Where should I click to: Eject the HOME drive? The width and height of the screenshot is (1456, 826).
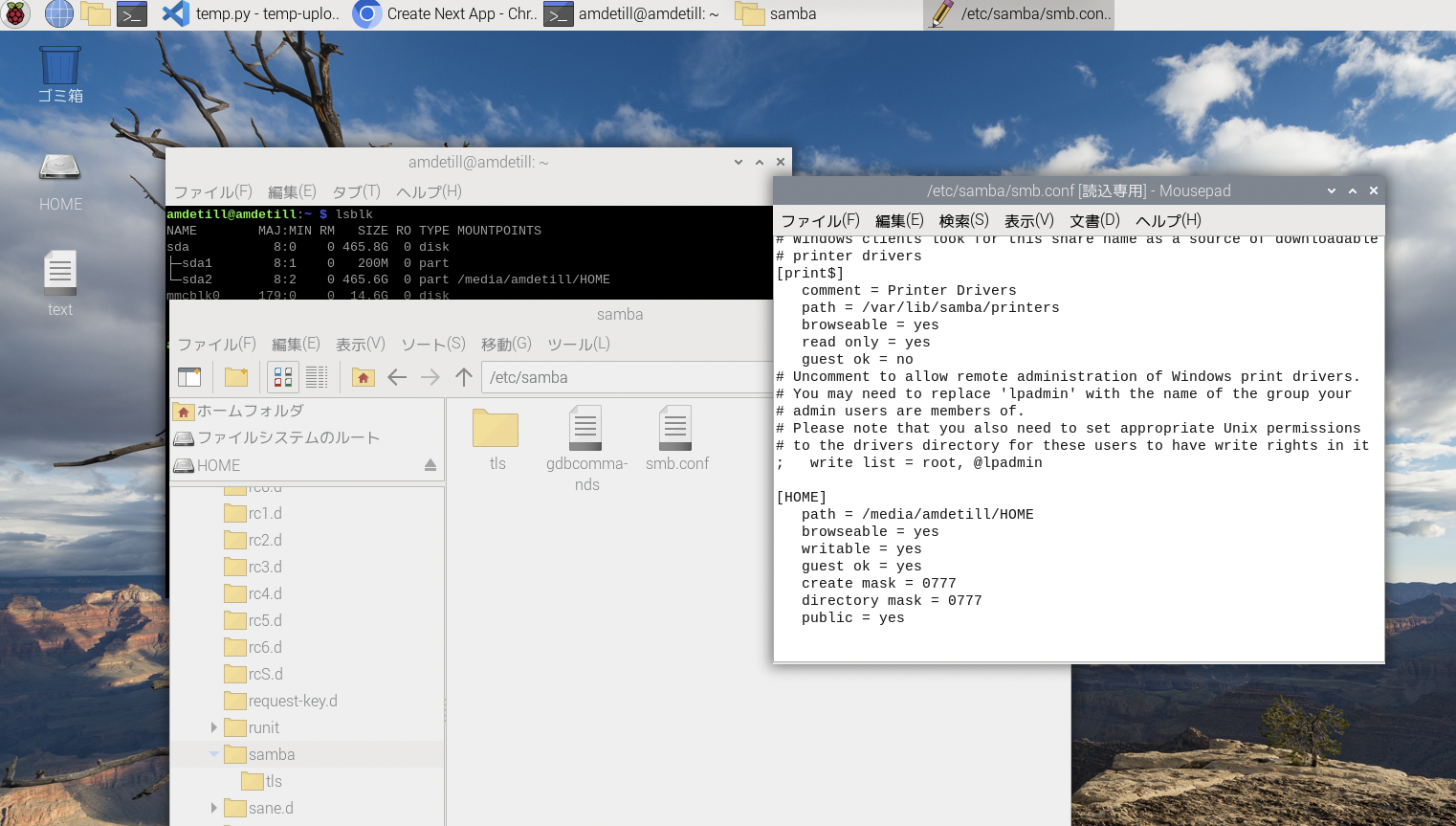[x=430, y=465]
